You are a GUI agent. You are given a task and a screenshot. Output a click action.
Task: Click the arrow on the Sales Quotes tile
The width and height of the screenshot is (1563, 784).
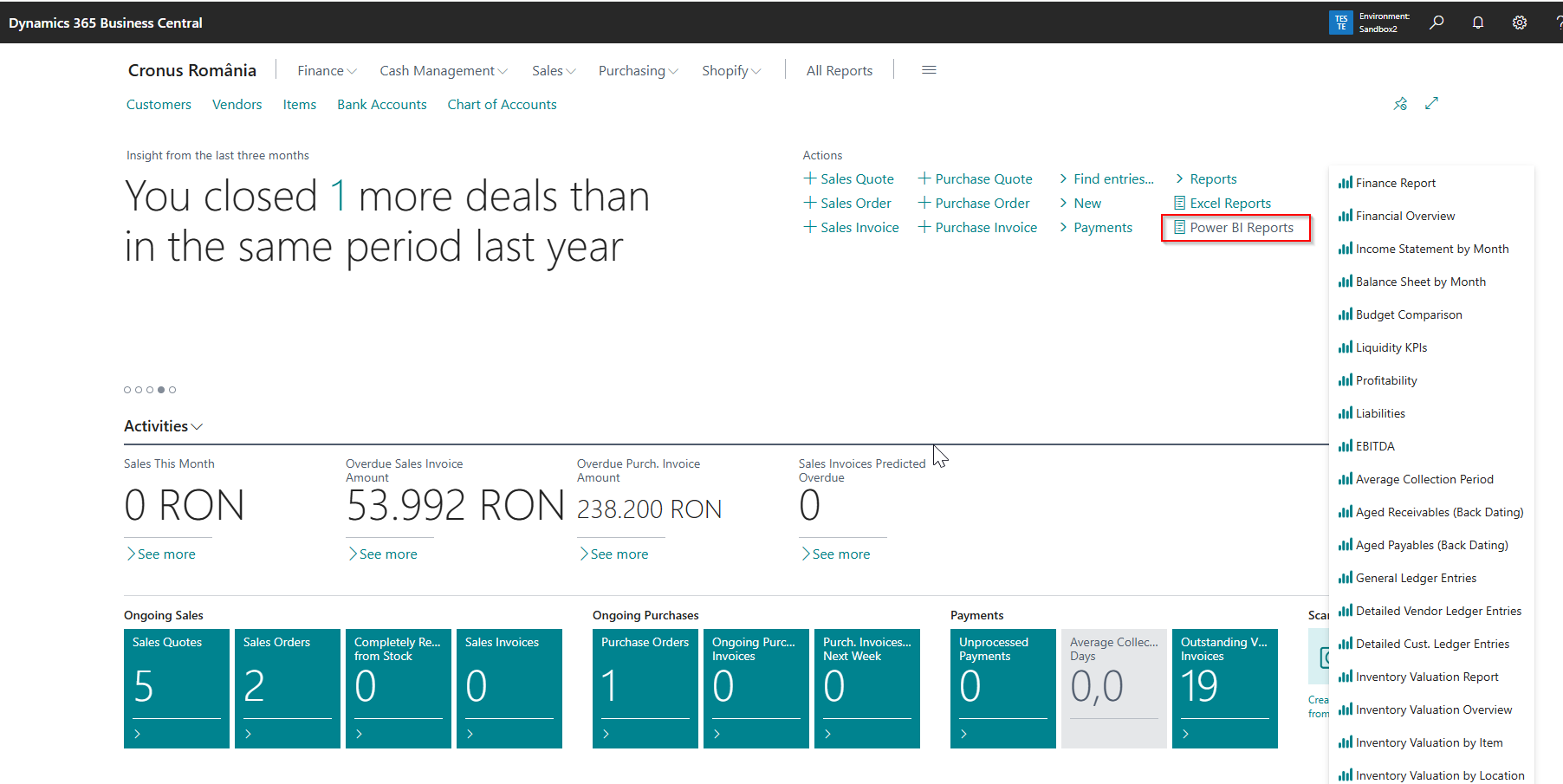click(137, 734)
